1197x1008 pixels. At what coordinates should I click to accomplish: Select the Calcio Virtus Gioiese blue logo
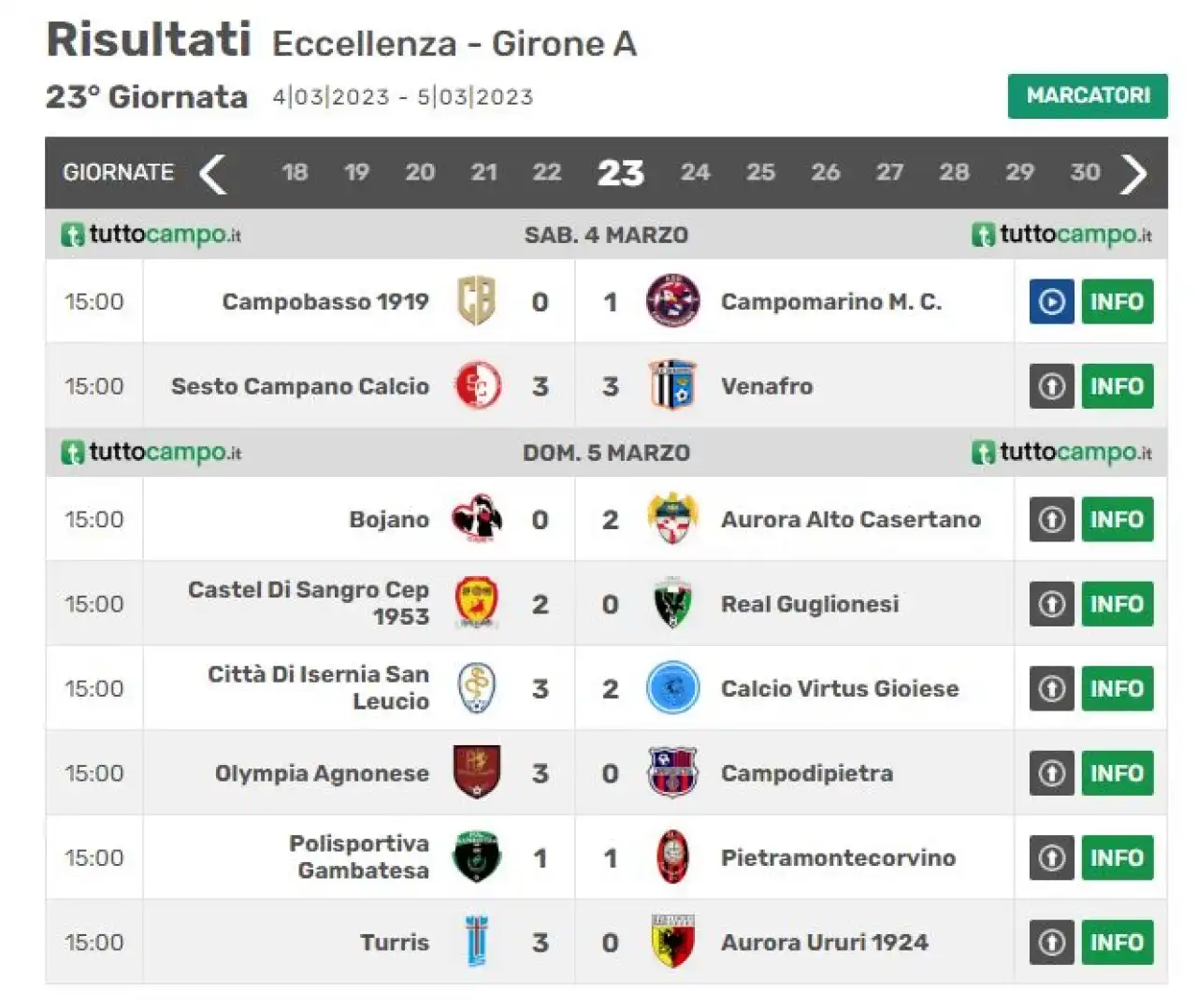[673, 688]
